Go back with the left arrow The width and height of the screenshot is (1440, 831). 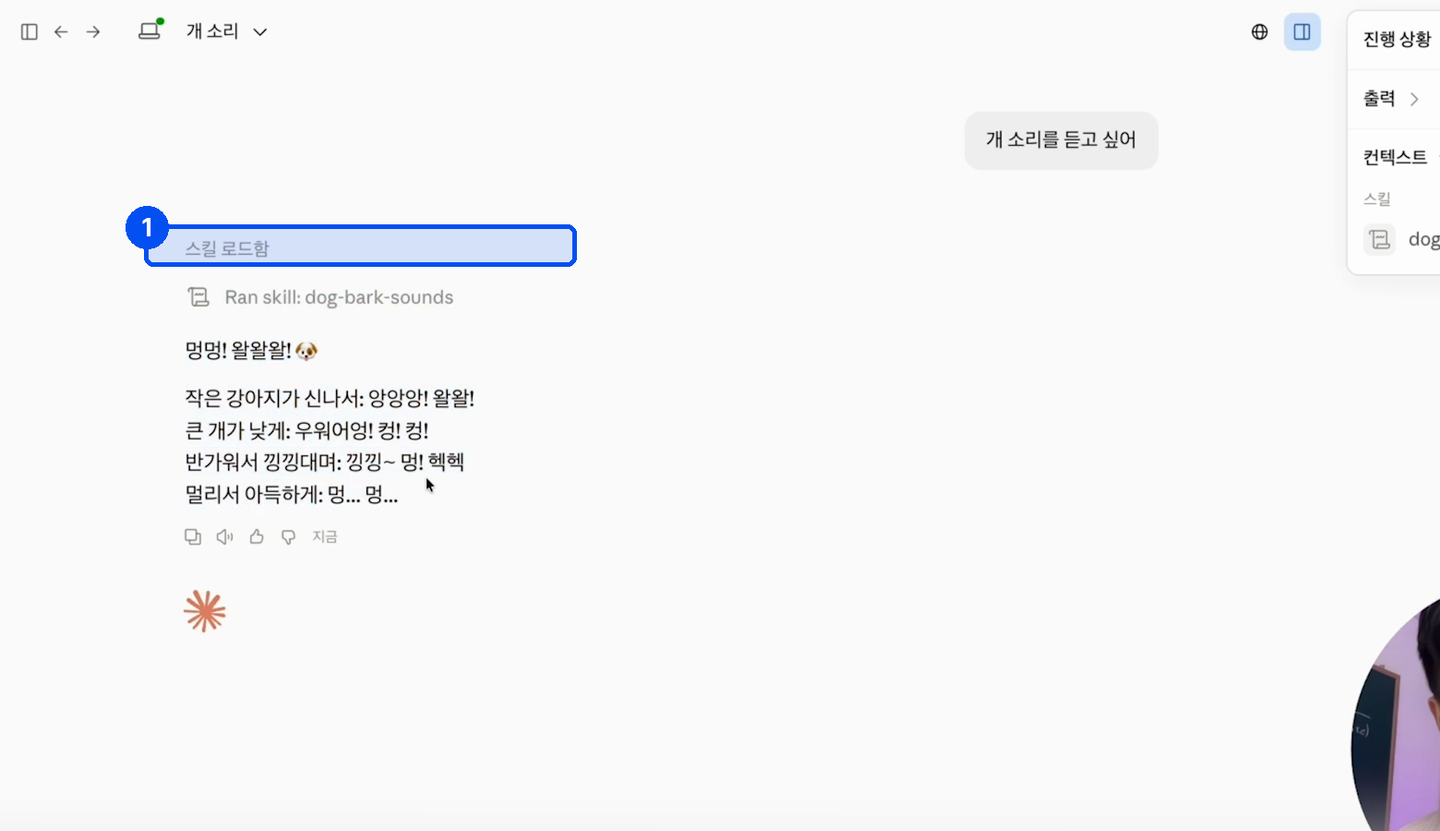tap(61, 32)
